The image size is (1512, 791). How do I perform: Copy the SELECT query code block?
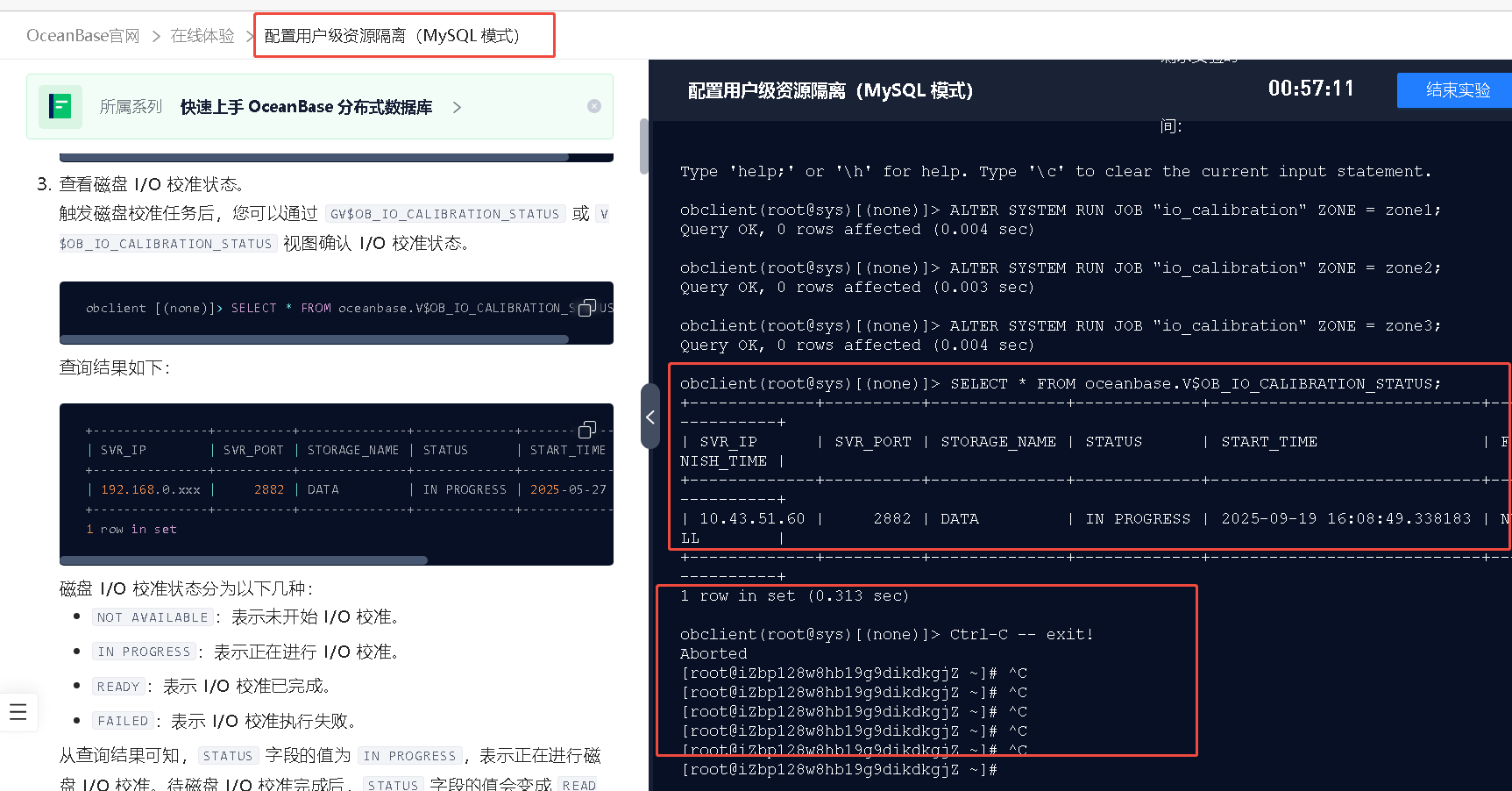click(587, 307)
